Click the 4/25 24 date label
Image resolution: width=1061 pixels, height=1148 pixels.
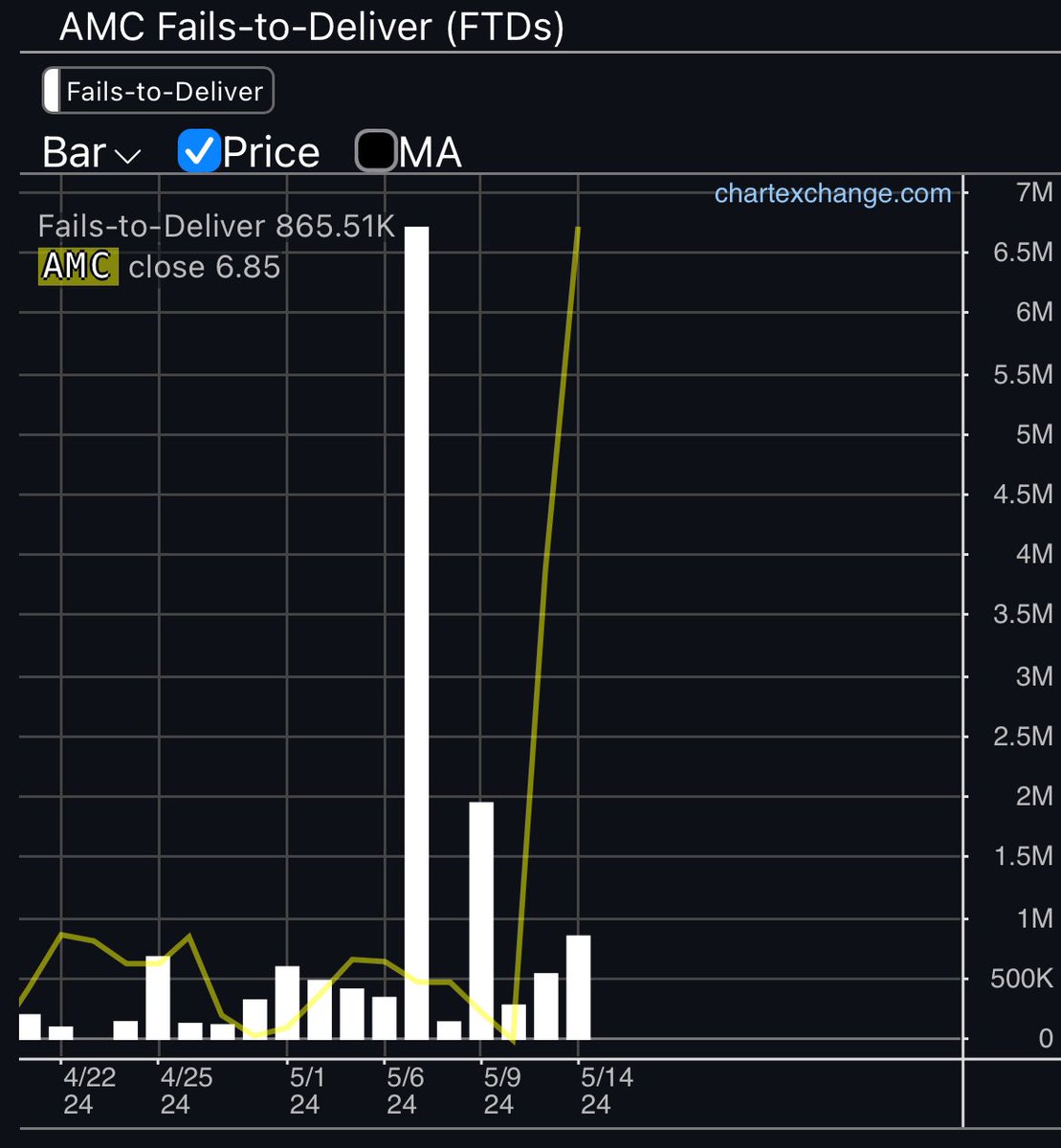[x=187, y=1091]
